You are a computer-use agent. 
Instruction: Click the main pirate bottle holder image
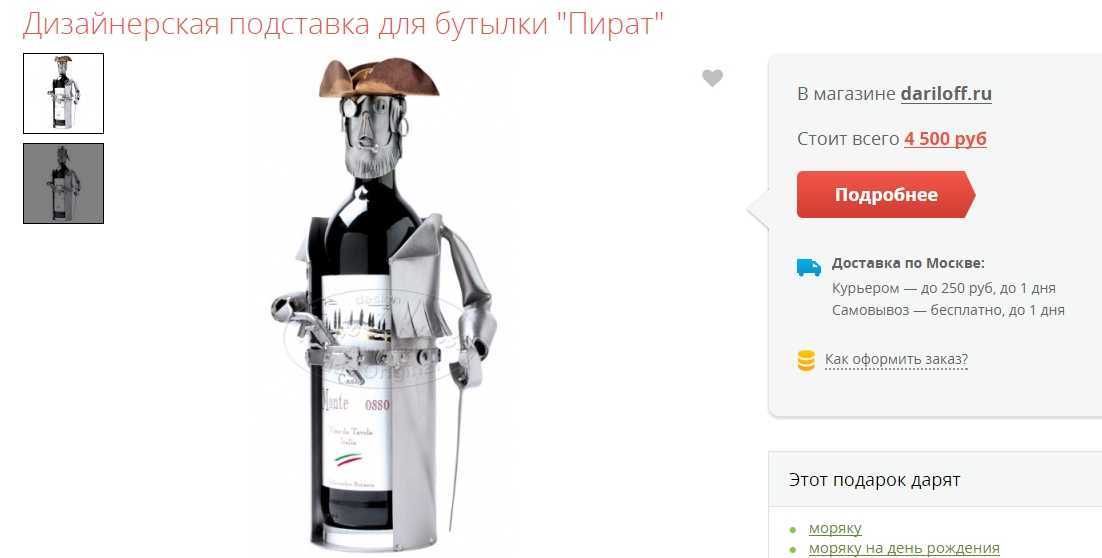tap(383, 304)
